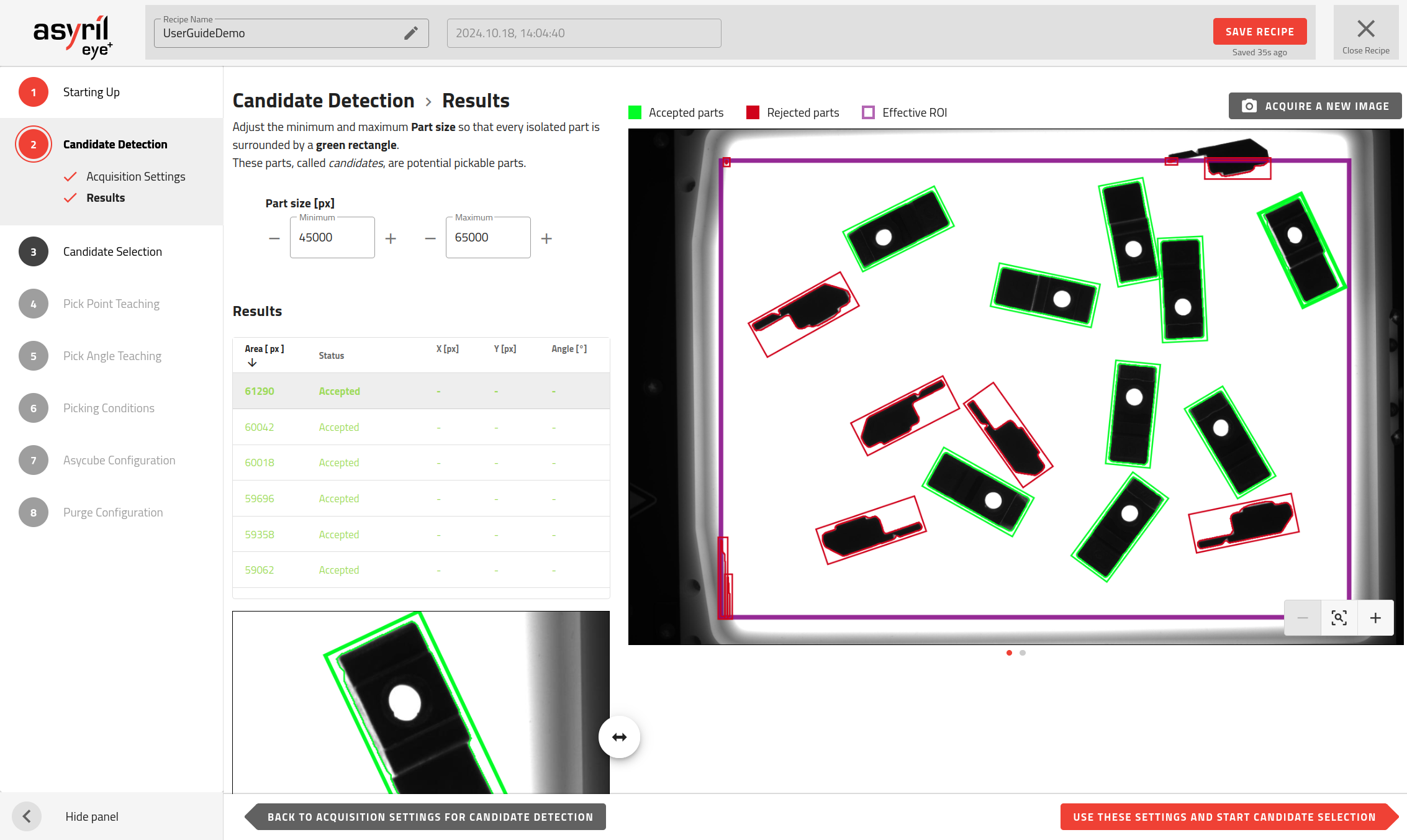Click the fit-to-view zoom reset icon
The image size is (1407, 840).
[1339, 618]
